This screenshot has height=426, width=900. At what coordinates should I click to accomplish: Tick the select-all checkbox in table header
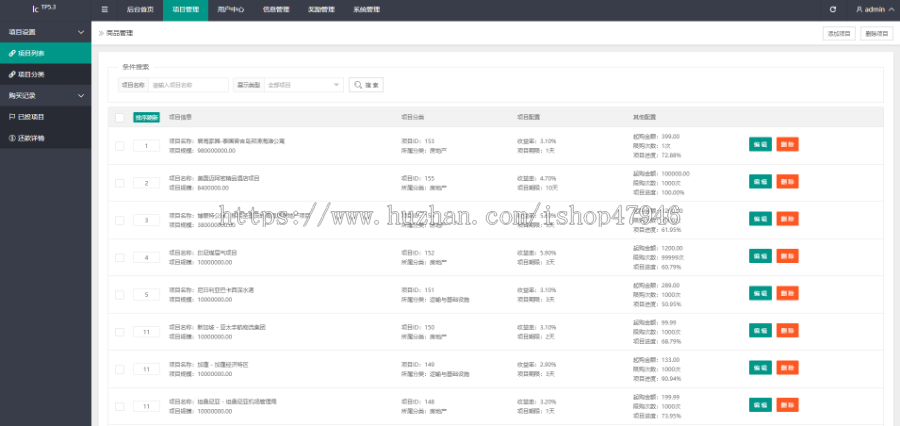point(119,117)
